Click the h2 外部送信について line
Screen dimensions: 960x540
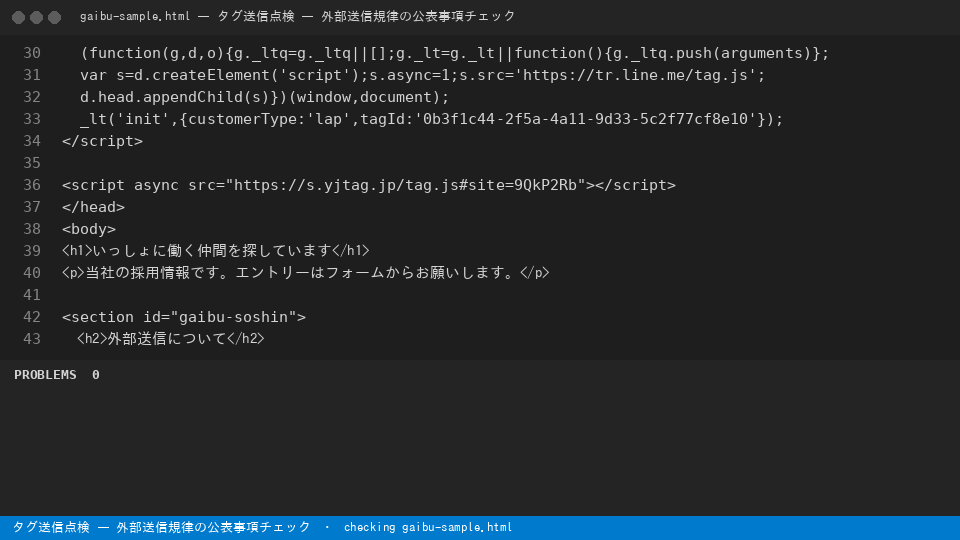pyautogui.click(x=171, y=339)
